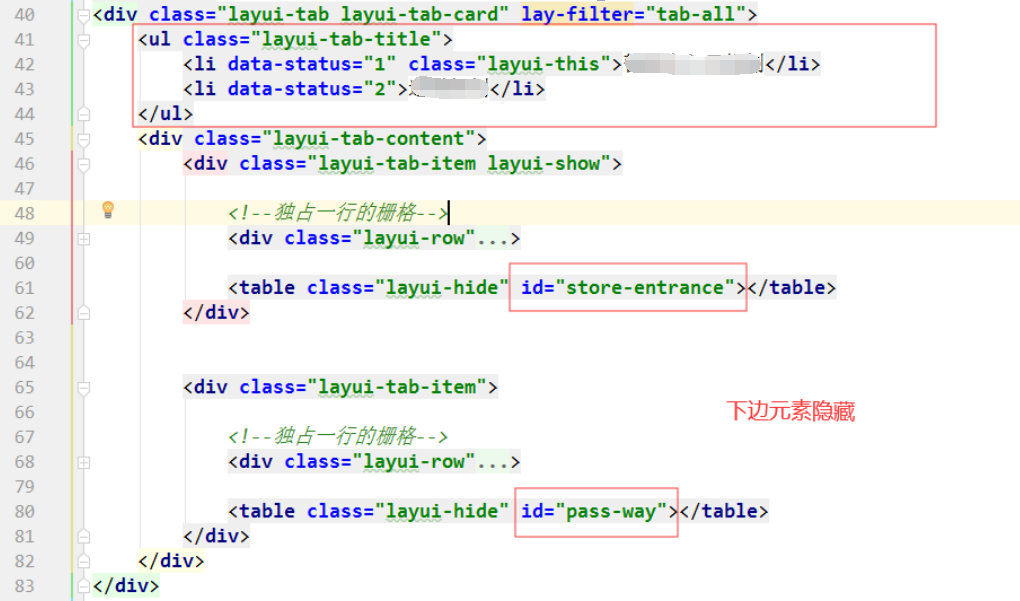Collapse the layui-tab-content div fold at line 45
Image resolution: width=1020 pixels, height=601 pixels.
click(x=84, y=139)
